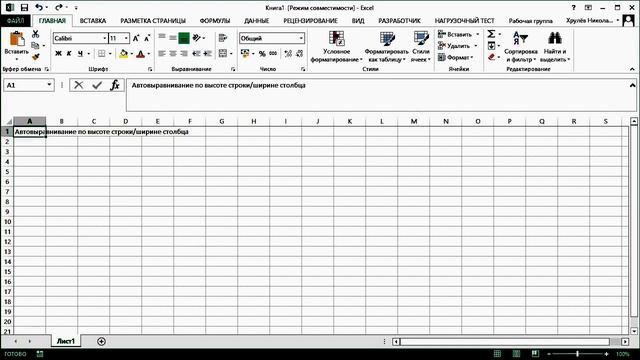Toggle align text right
Viewport: 640px width, 360px height.
(184, 53)
